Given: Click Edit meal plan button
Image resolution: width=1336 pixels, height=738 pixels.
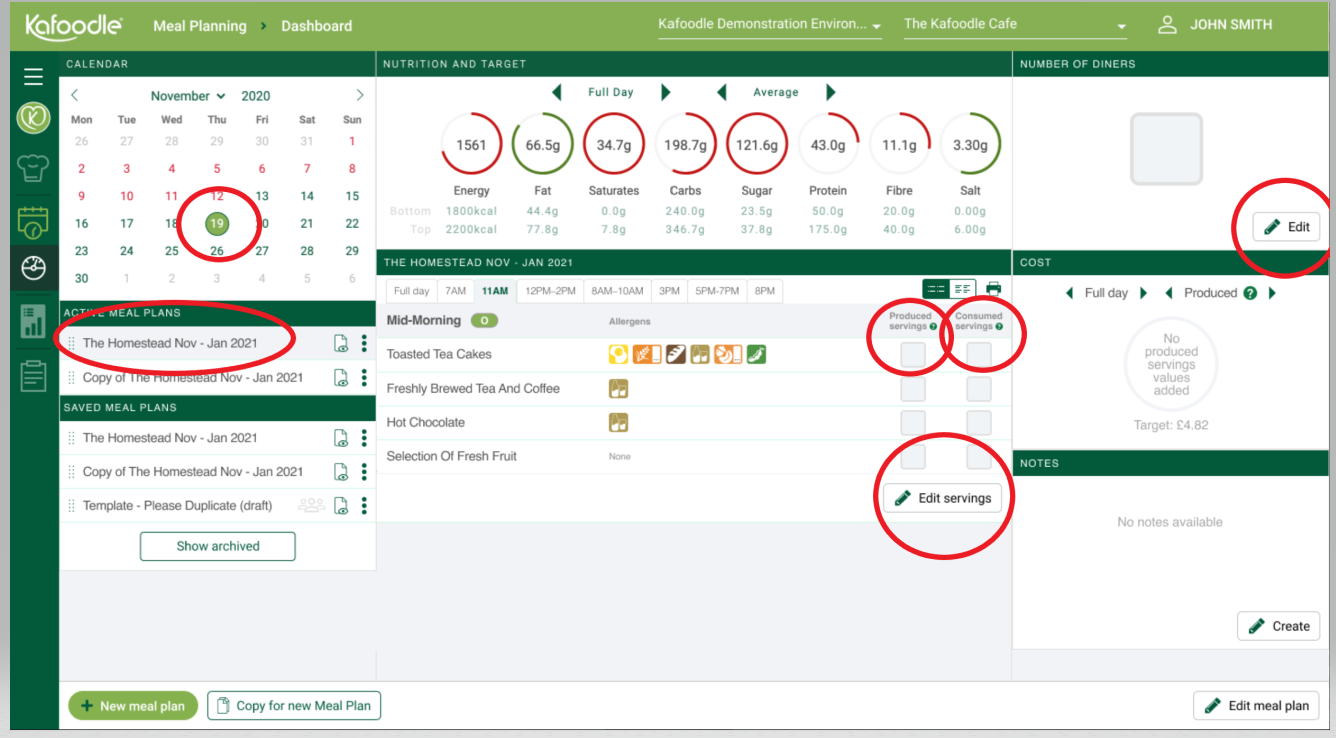Looking at the screenshot, I should [1256, 705].
